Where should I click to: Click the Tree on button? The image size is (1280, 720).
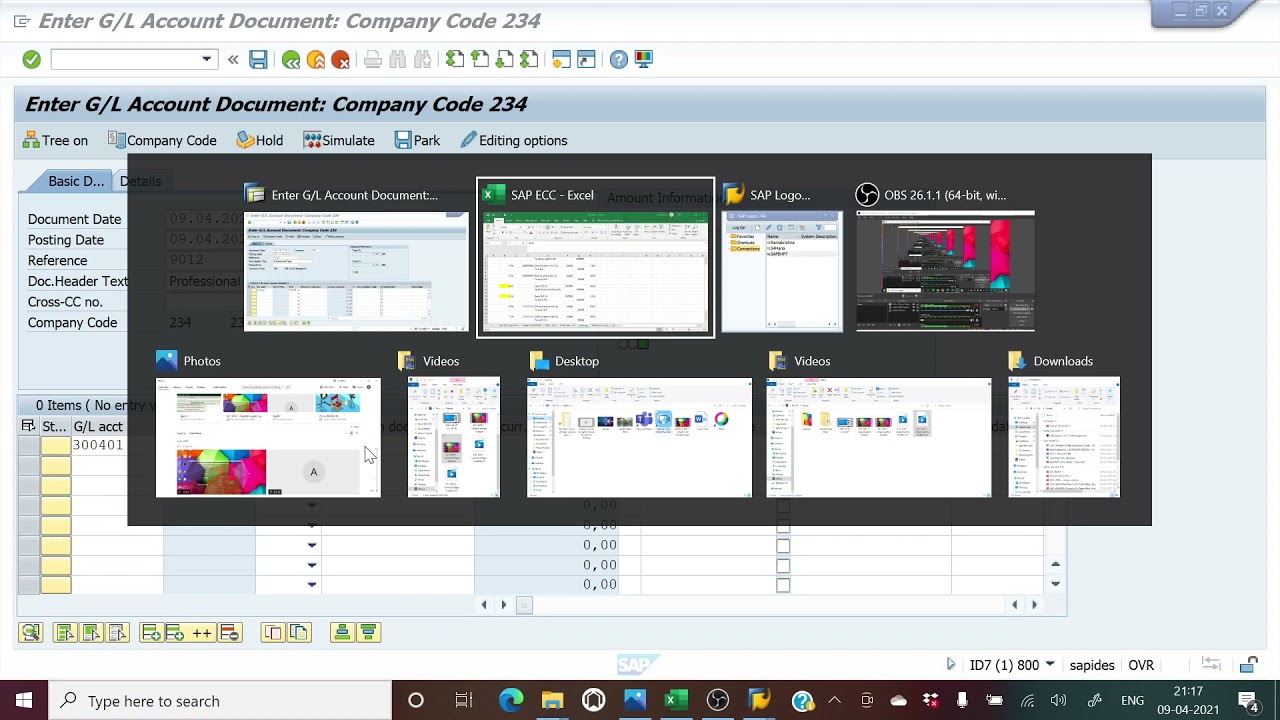pos(55,141)
